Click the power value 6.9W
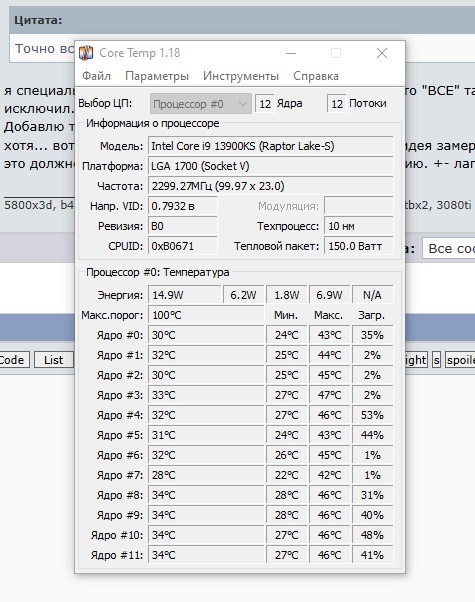 pos(329,295)
